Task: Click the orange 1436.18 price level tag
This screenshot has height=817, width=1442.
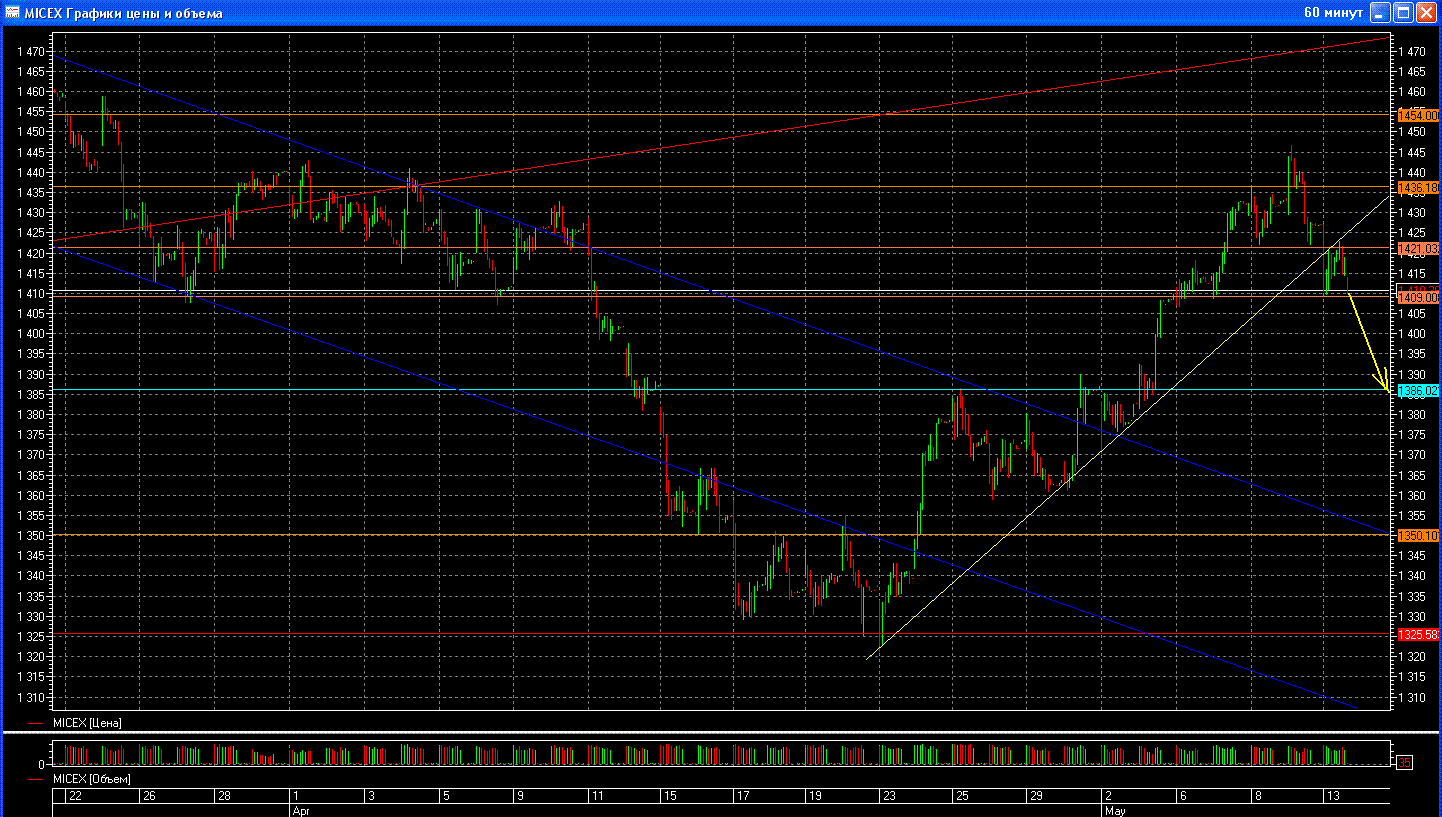Action: 1417,188
